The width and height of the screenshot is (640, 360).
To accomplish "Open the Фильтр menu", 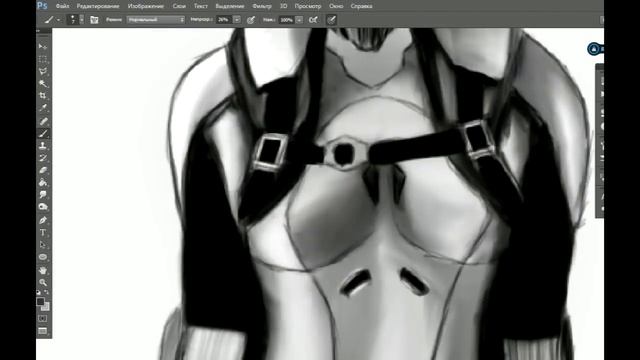I will click(x=262, y=6).
